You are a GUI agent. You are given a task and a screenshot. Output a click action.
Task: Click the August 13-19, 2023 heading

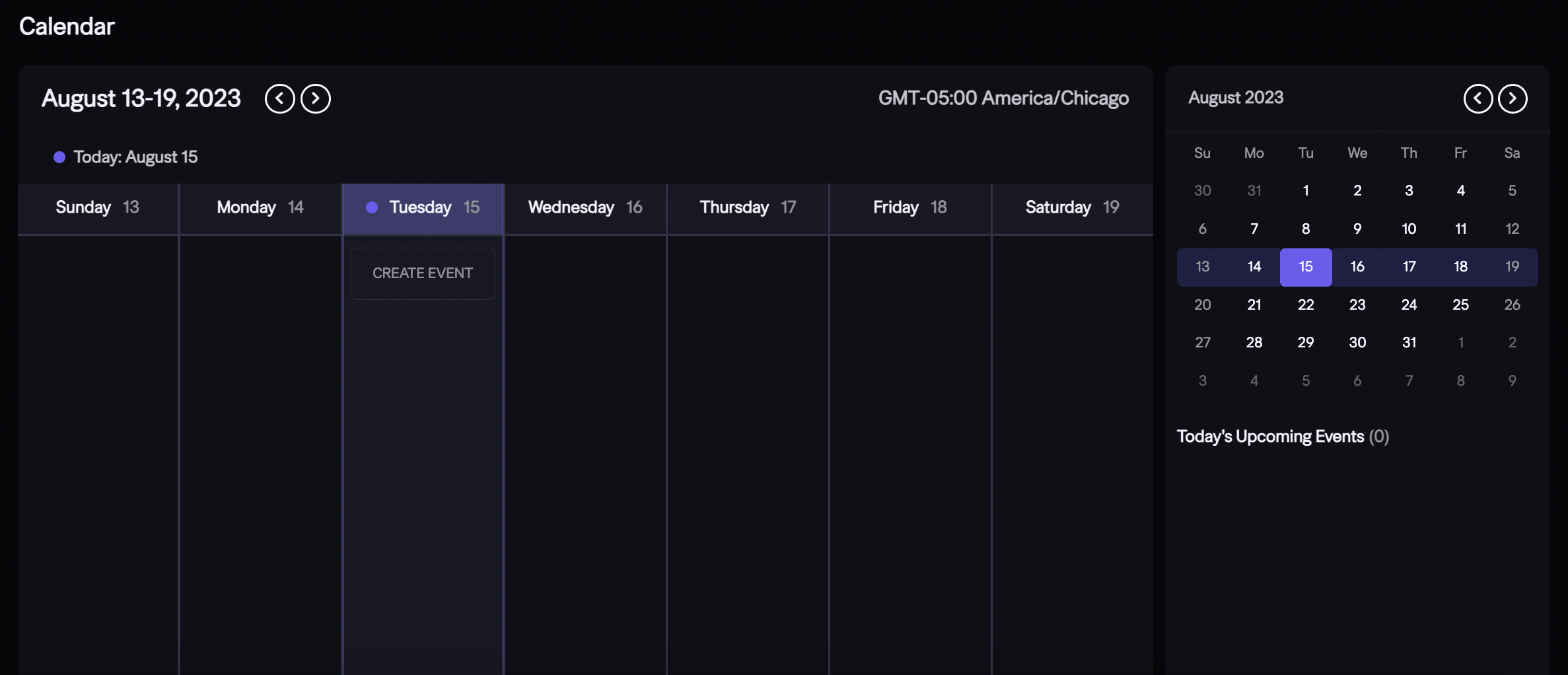click(141, 98)
